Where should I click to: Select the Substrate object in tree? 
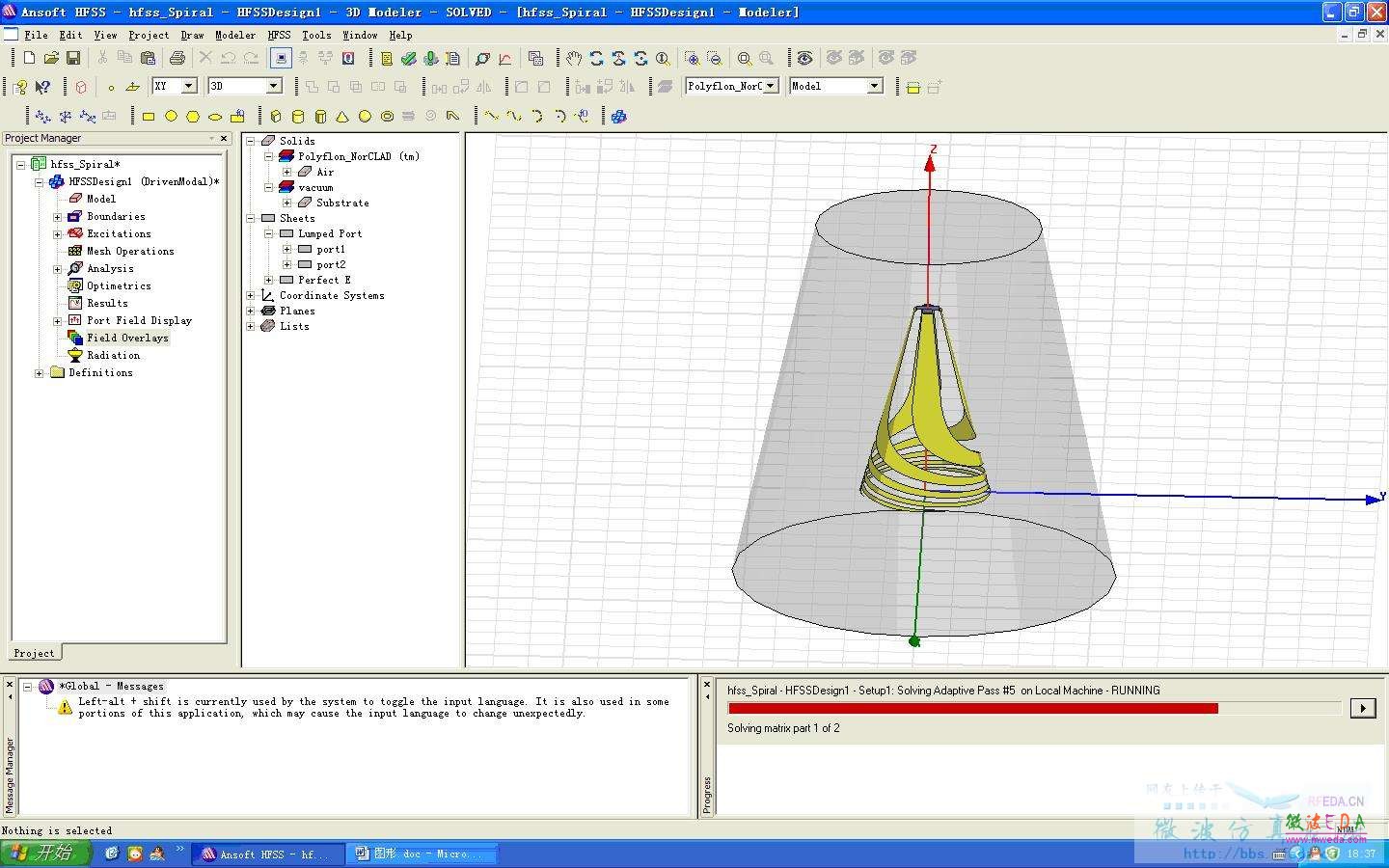[x=342, y=203]
